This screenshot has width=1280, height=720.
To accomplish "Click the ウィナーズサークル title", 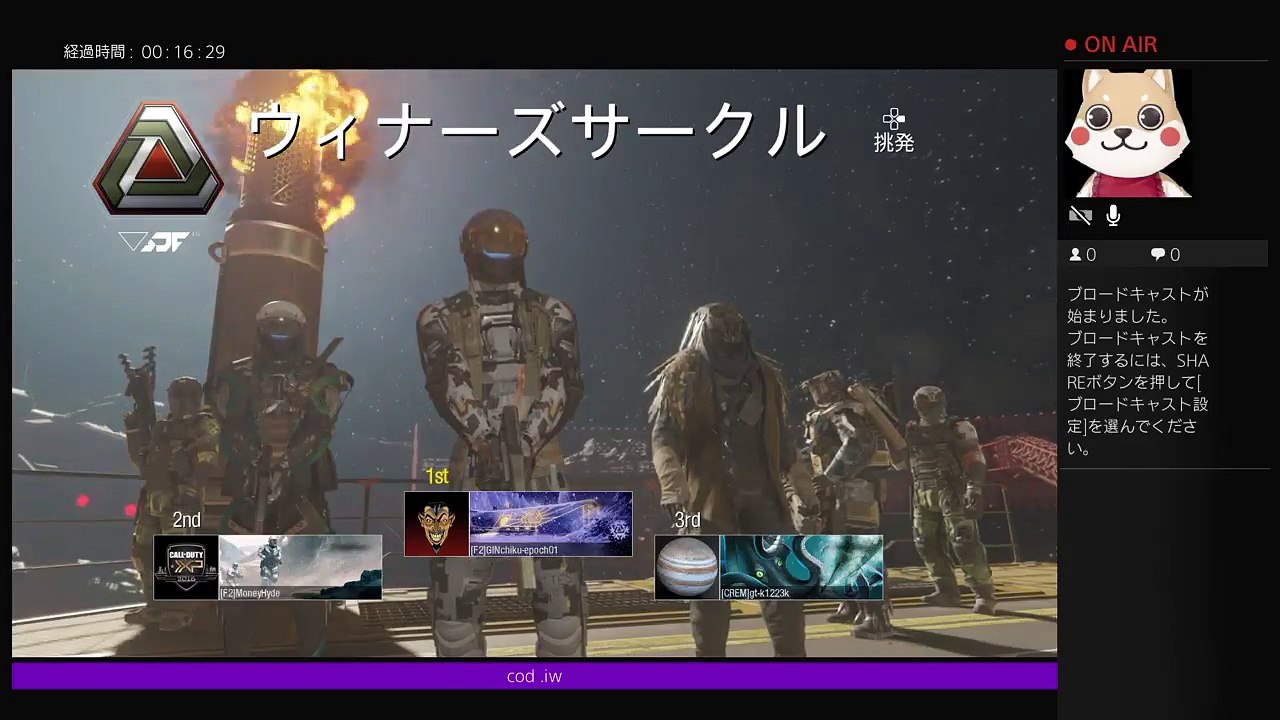I will 536,131.
